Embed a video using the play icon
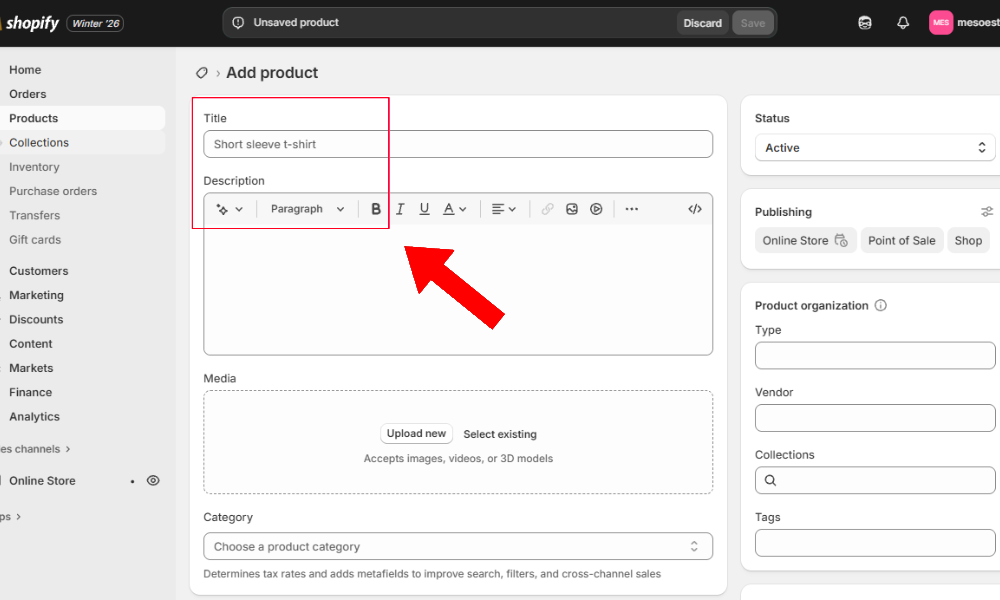The height and width of the screenshot is (600, 1000). point(595,208)
